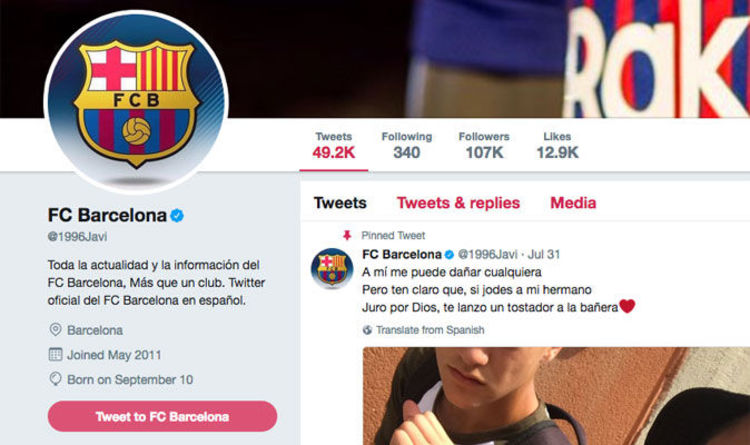The image size is (750, 445).
Task: Click the pin icon above Pinned Tweet
Action: click(x=347, y=235)
